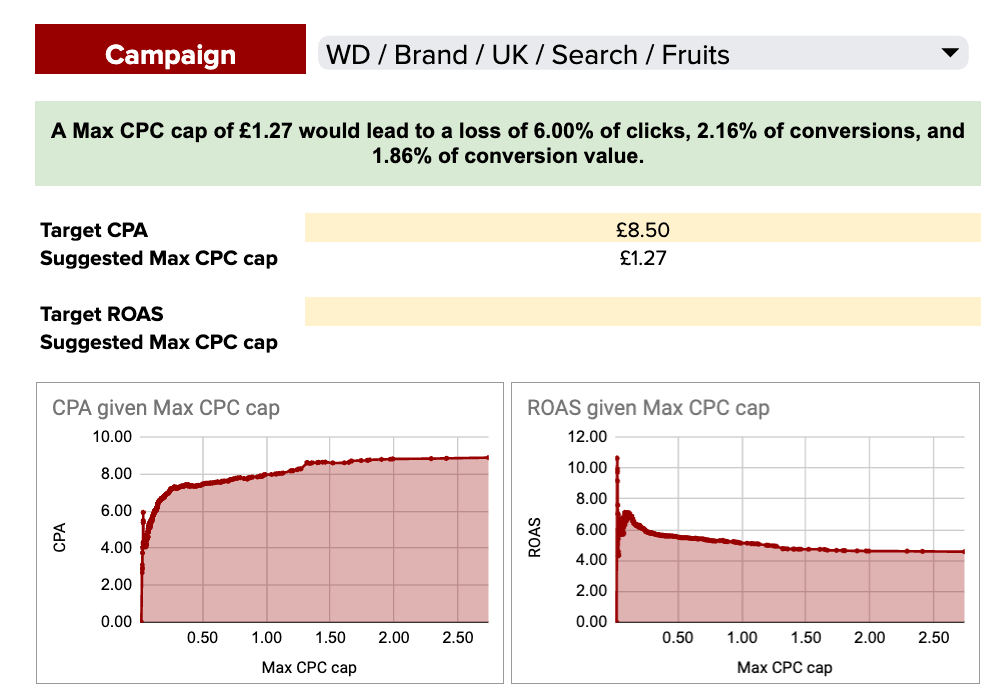Click the blank Suggested Max CPC cap for ROAS
The image size is (1008, 691).
640,342
